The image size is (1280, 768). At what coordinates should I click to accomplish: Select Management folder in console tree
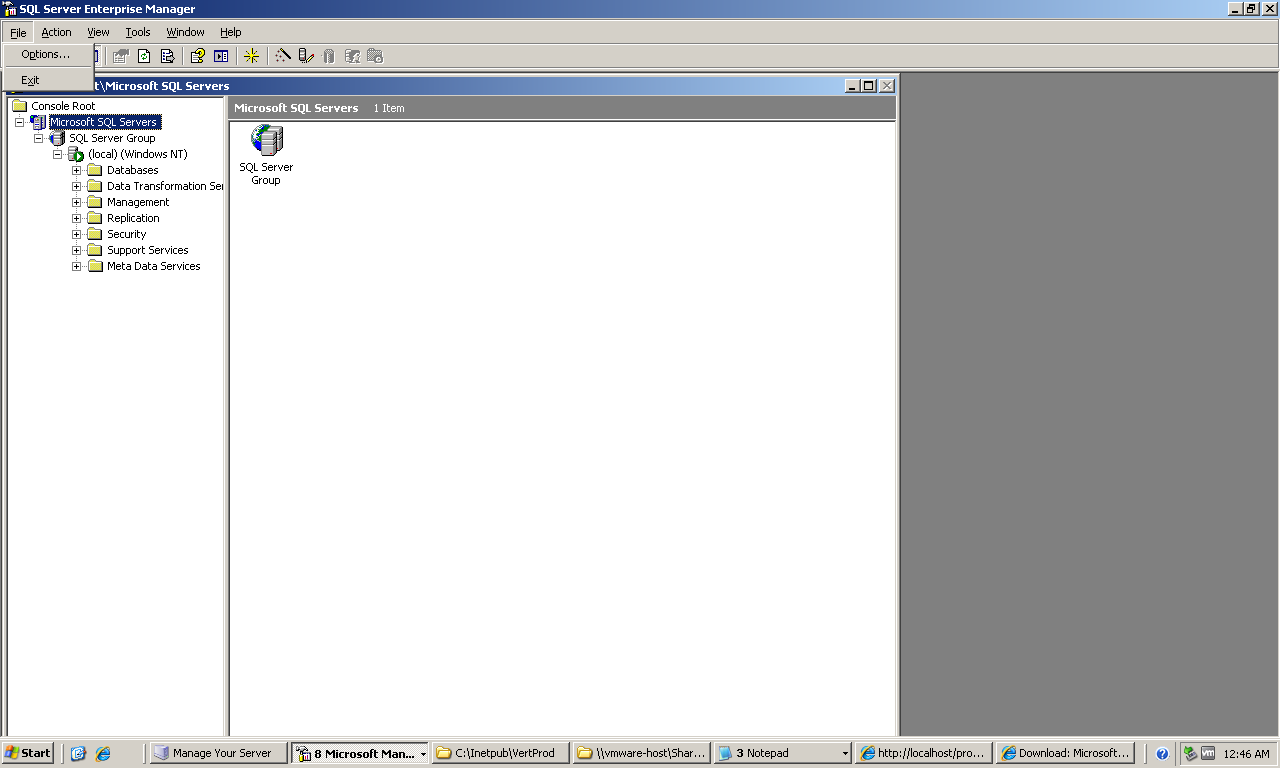[x=138, y=202]
